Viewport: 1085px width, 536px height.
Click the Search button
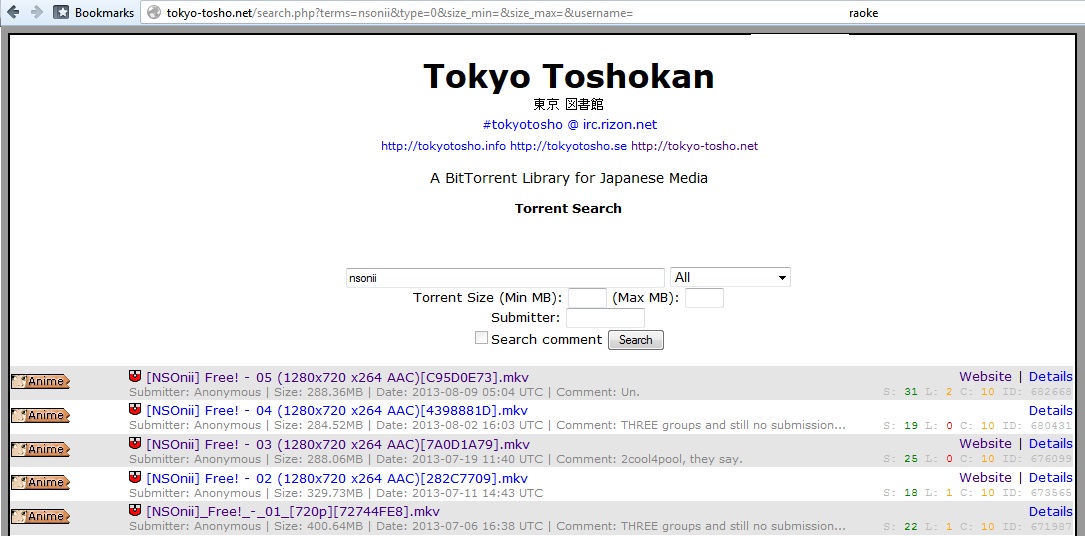[x=635, y=340]
